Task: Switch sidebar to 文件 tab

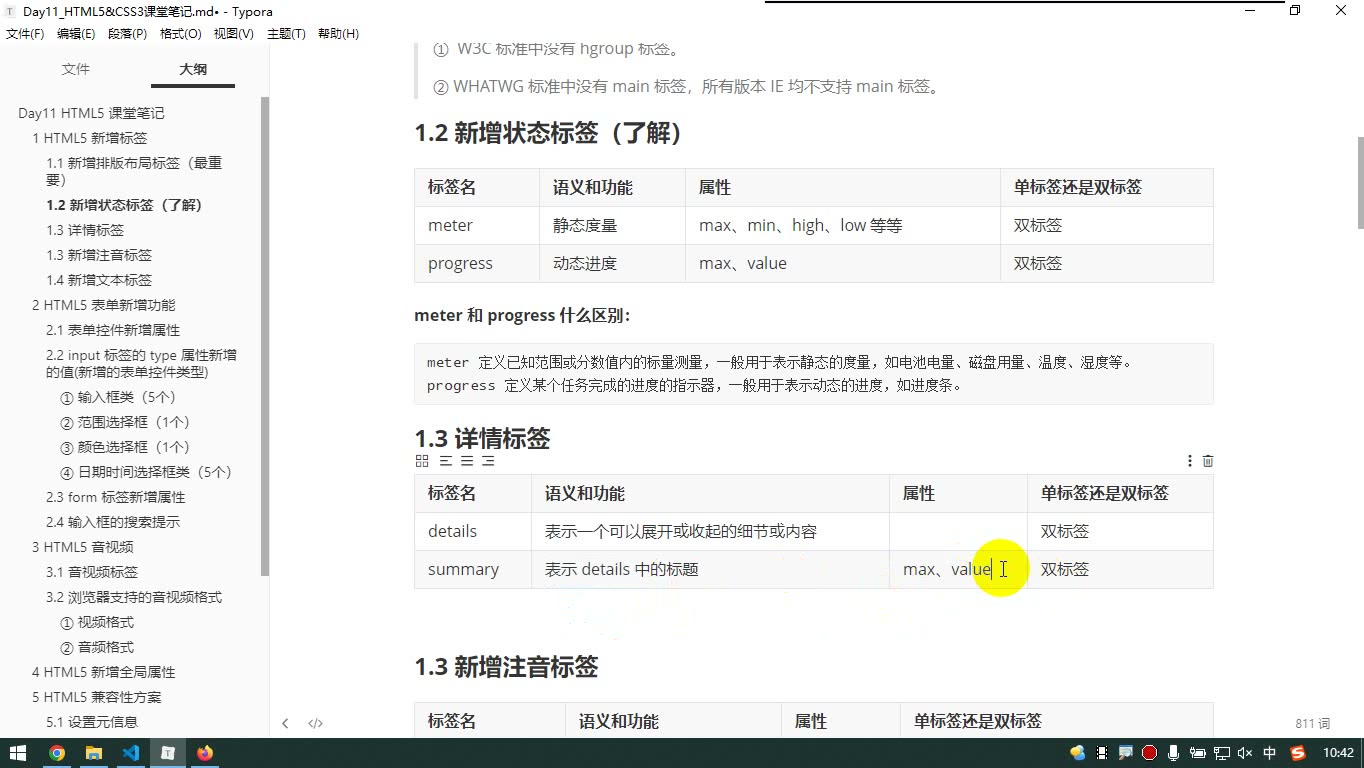Action: [76, 69]
